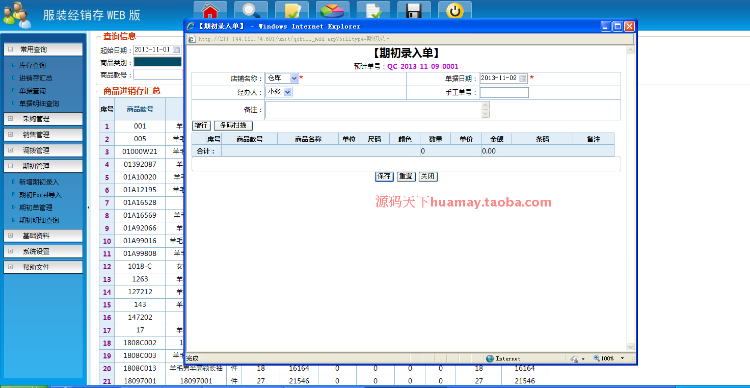Viewport: 750px width, 388px height.
Task: Click the 商品款号 column header in popup table
Action: tap(249, 139)
